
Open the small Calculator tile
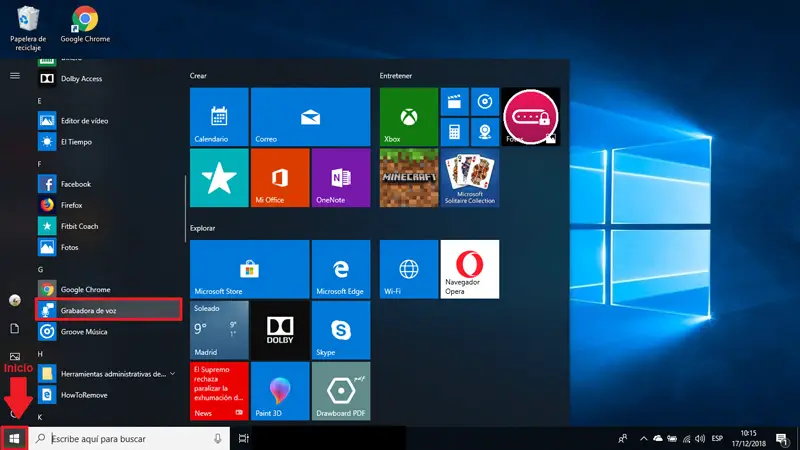tap(455, 132)
